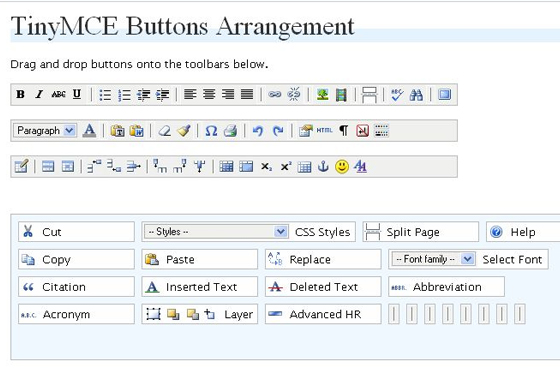The image size is (560, 368).
Task: Click the Align Center icon
Action: coord(209,94)
